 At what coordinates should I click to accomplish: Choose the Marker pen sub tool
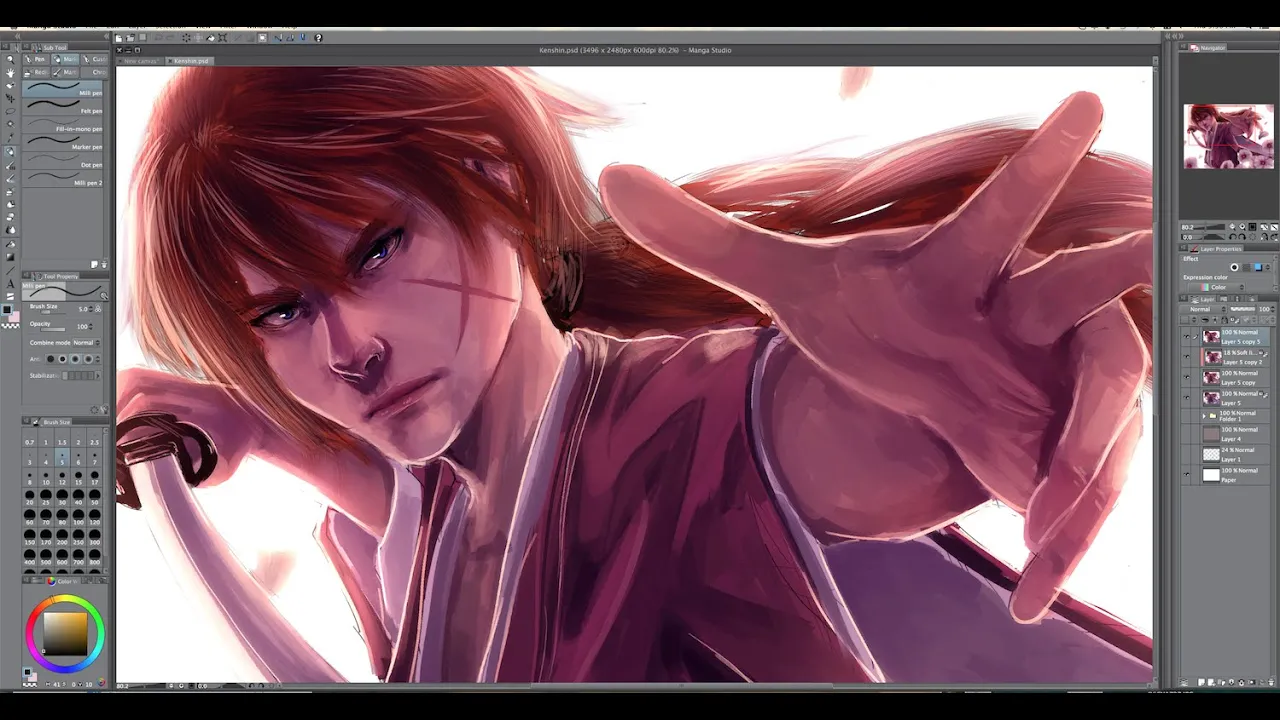pyautogui.click(x=63, y=142)
